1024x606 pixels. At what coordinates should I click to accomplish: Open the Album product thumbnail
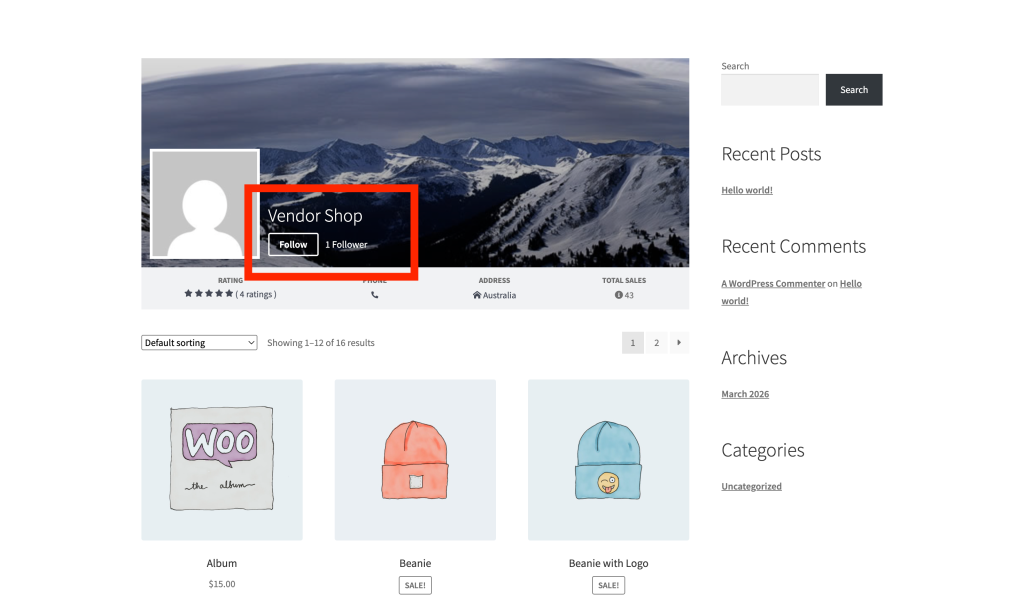[x=222, y=460]
